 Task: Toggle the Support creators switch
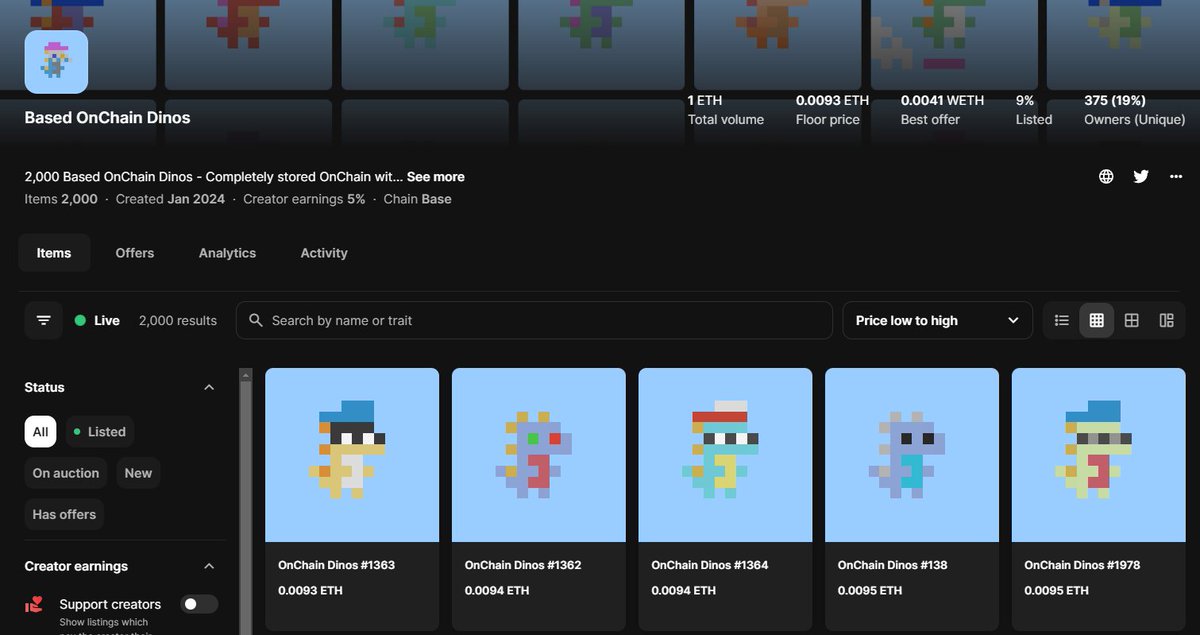199,604
